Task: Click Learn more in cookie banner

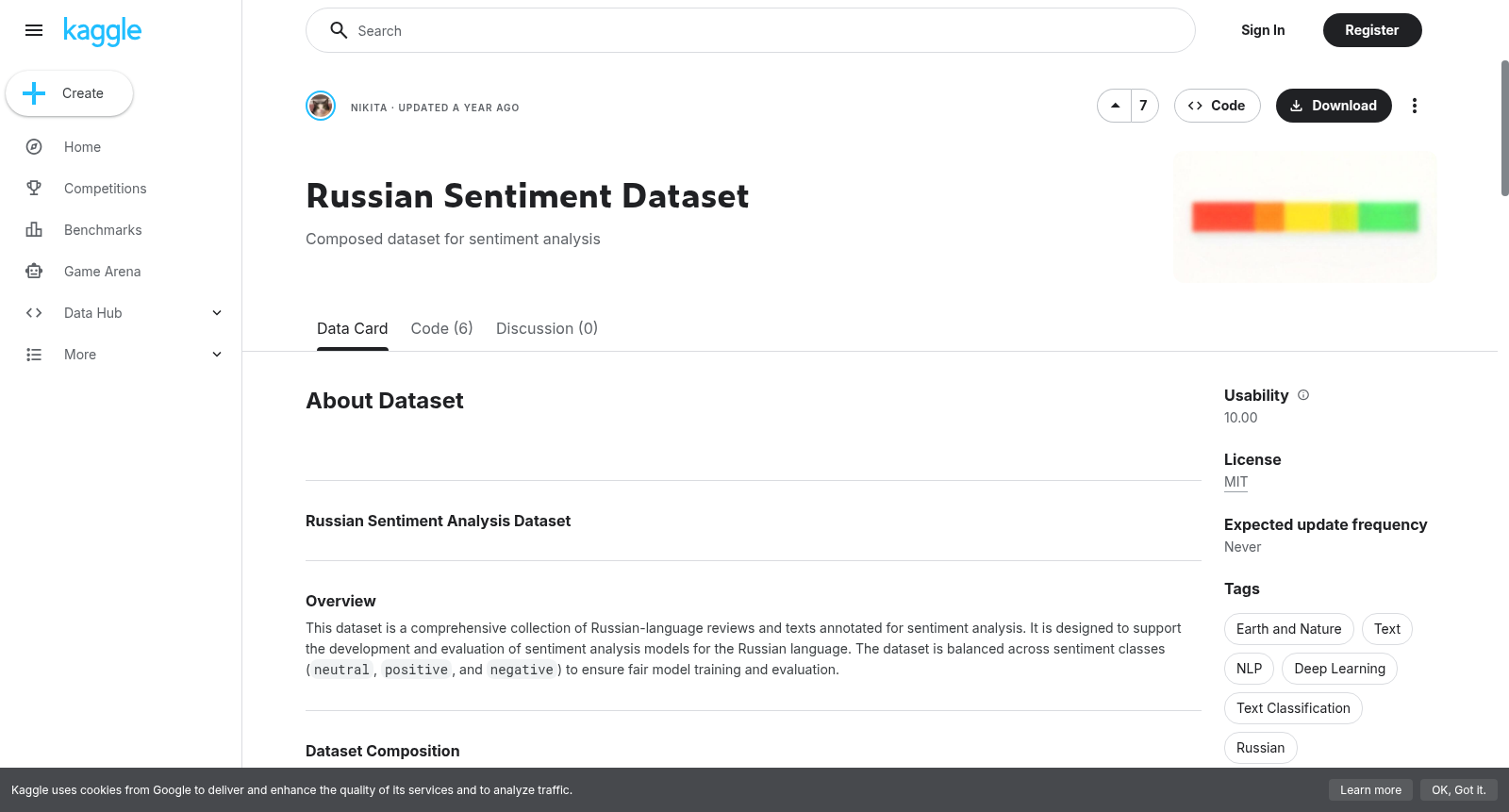Action: point(1370,790)
